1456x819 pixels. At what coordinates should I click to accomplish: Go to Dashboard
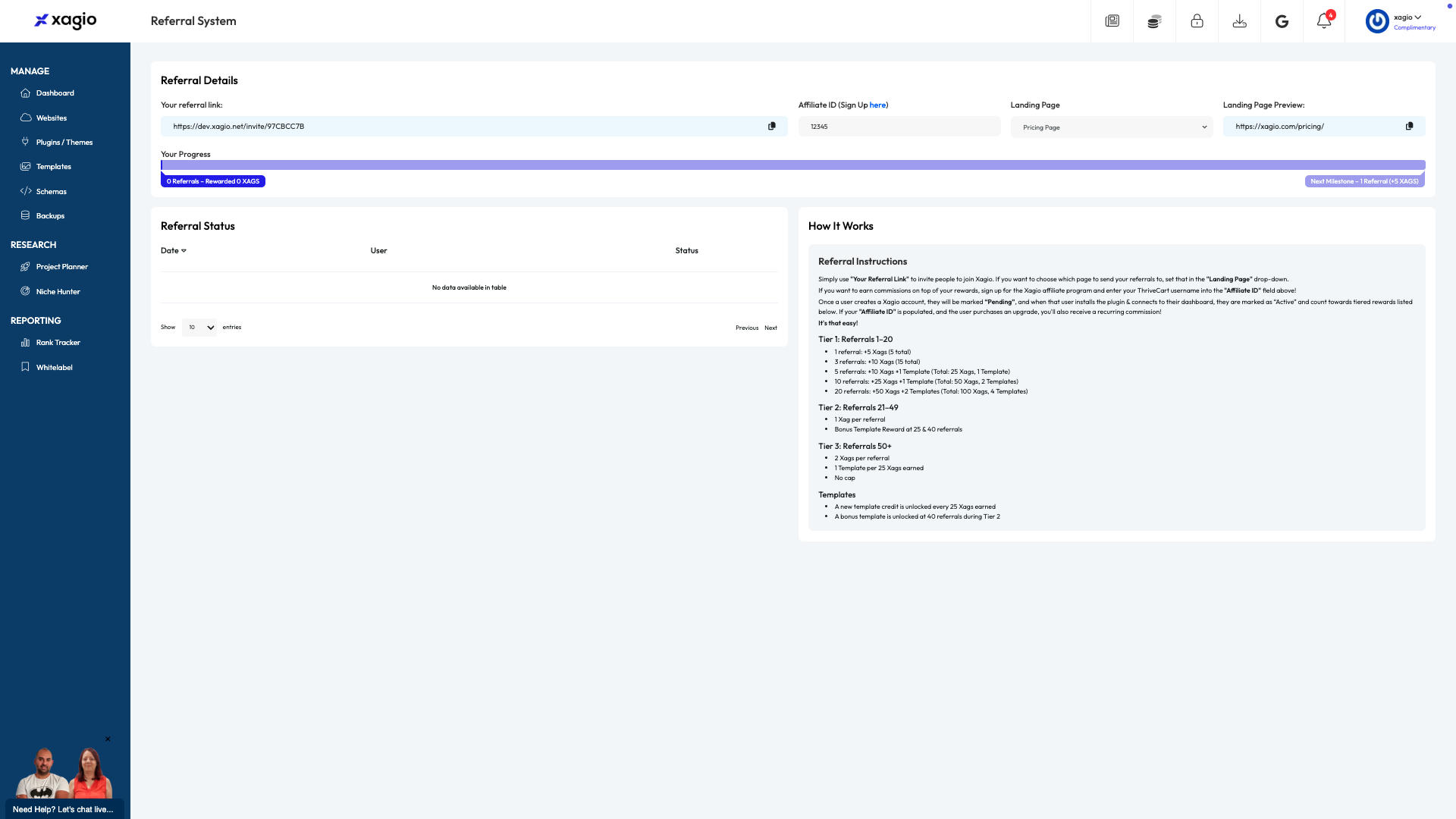pyautogui.click(x=55, y=93)
